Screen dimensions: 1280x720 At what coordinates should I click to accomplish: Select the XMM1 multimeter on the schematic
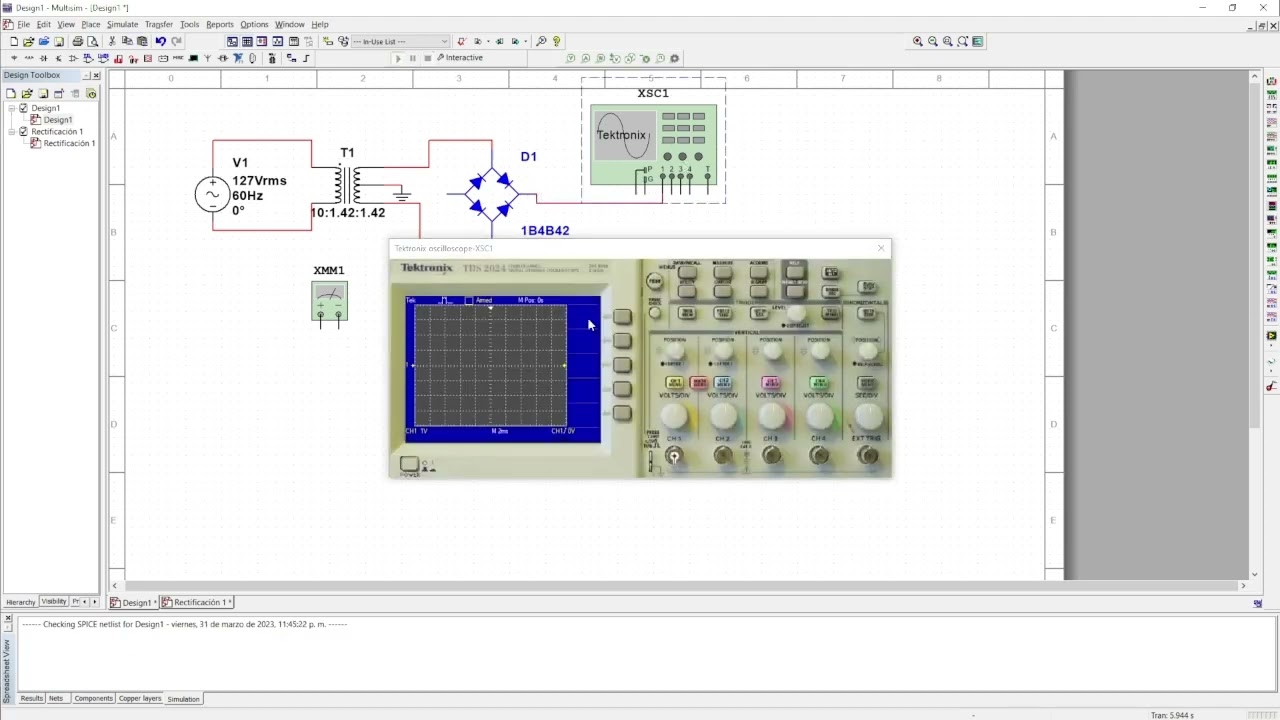point(329,301)
